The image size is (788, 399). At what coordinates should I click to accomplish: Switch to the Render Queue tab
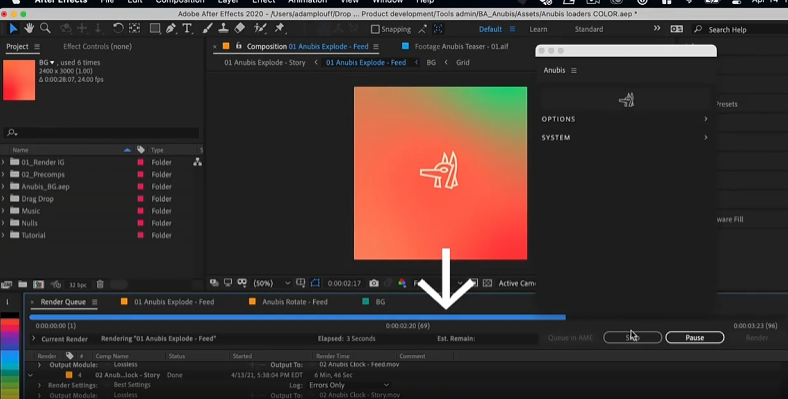(x=63, y=302)
